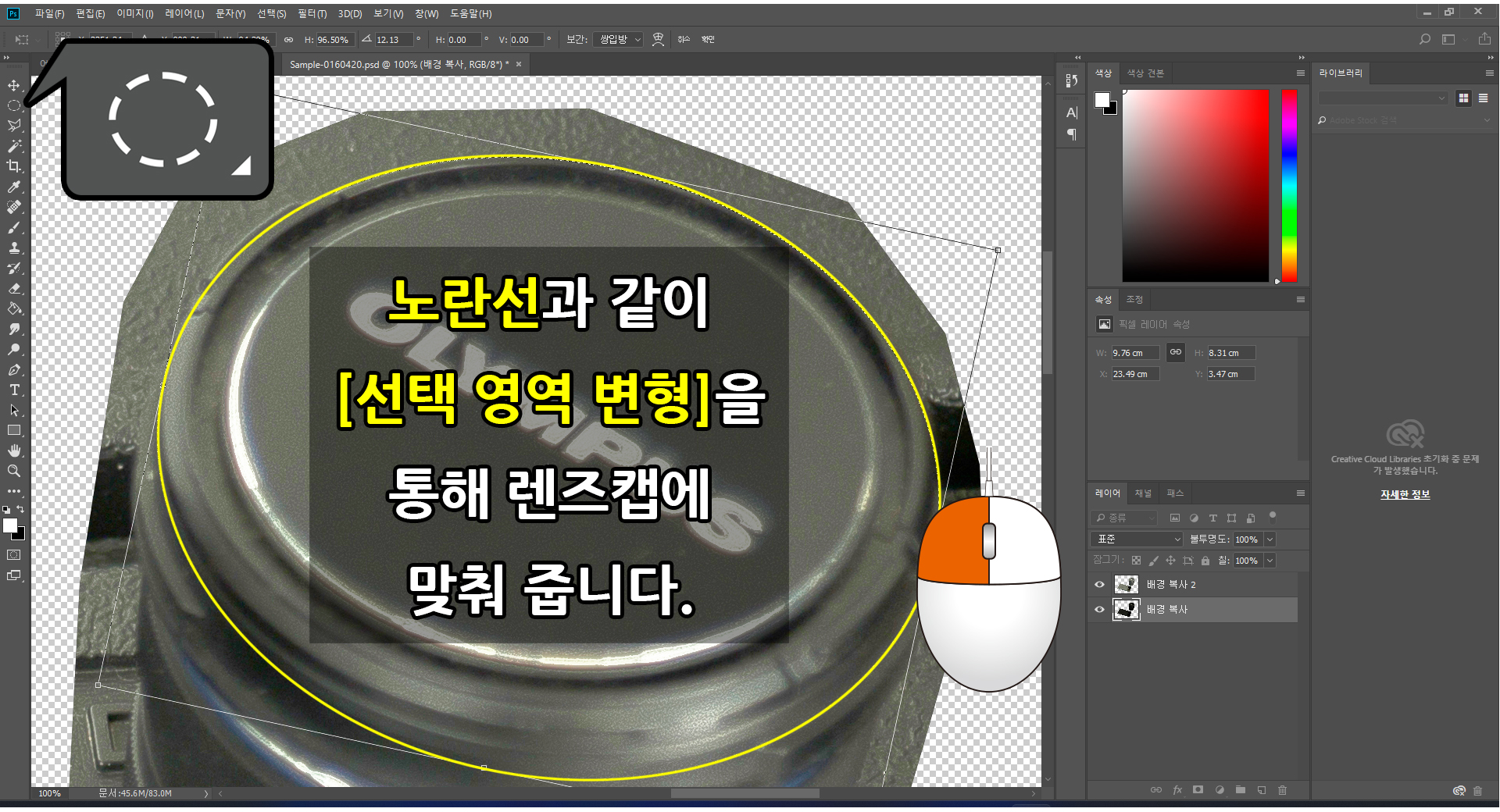The image size is (1500, 812).
Task: Switch libraries to grid view
Action: [x=1463, y=98]
